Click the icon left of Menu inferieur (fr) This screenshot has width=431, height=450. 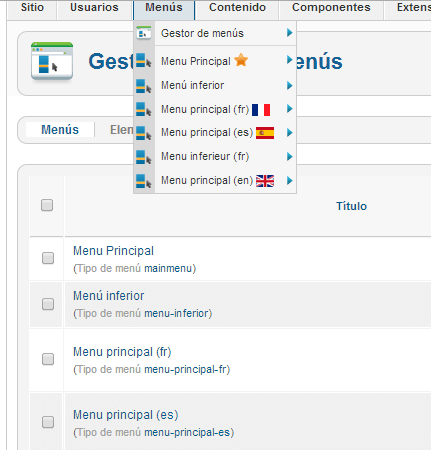144,157
